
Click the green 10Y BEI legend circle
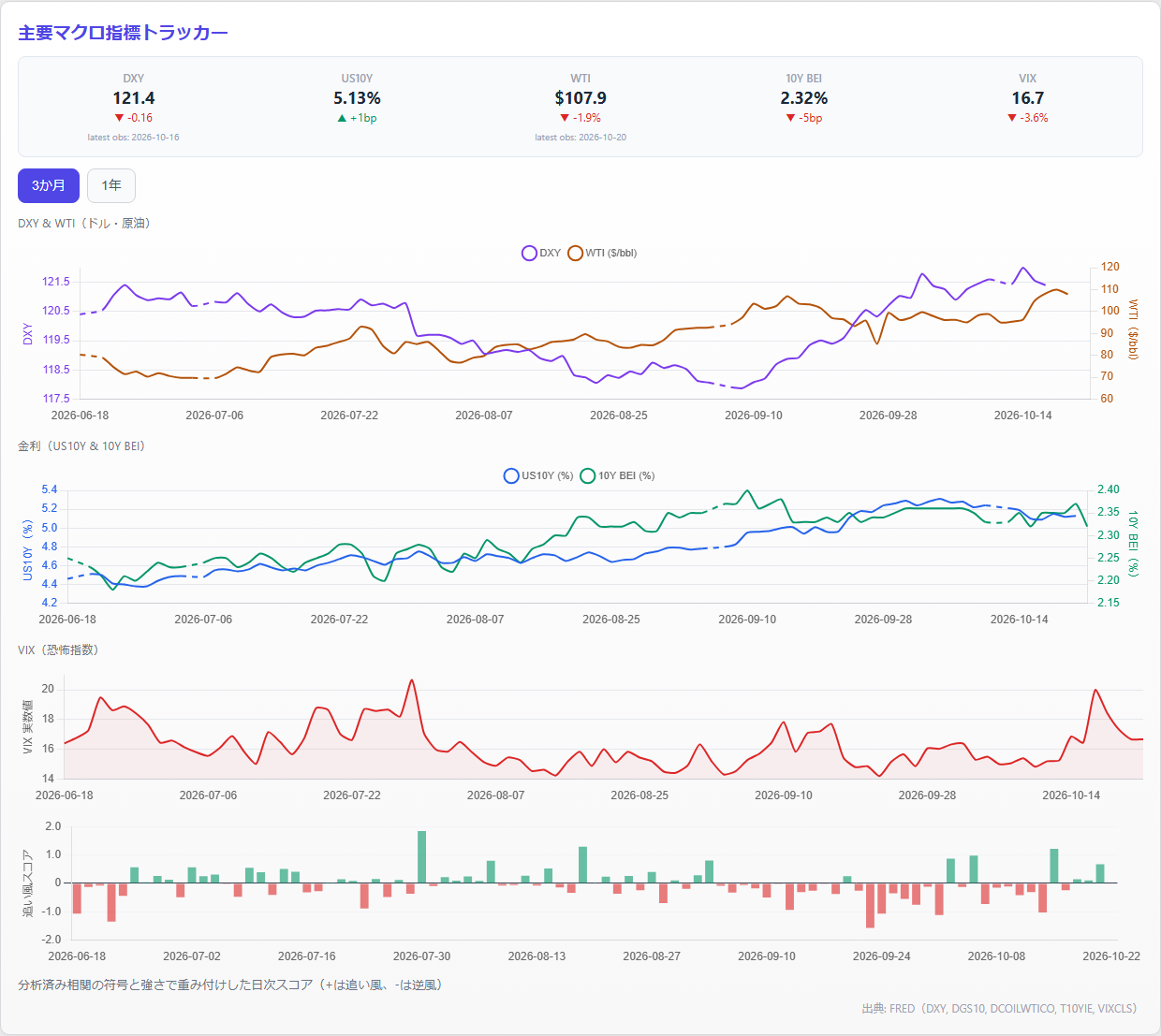coord(588,475)
